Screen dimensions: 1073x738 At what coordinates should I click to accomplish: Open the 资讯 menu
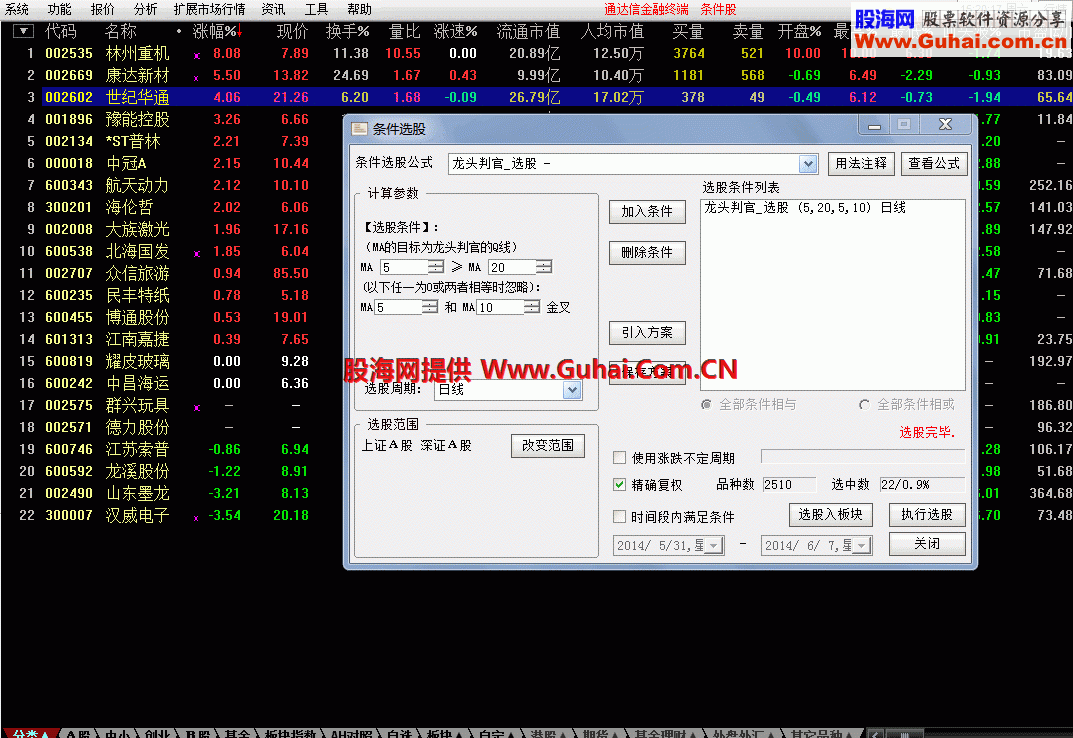pyautogui.click(x=274, y=9)
